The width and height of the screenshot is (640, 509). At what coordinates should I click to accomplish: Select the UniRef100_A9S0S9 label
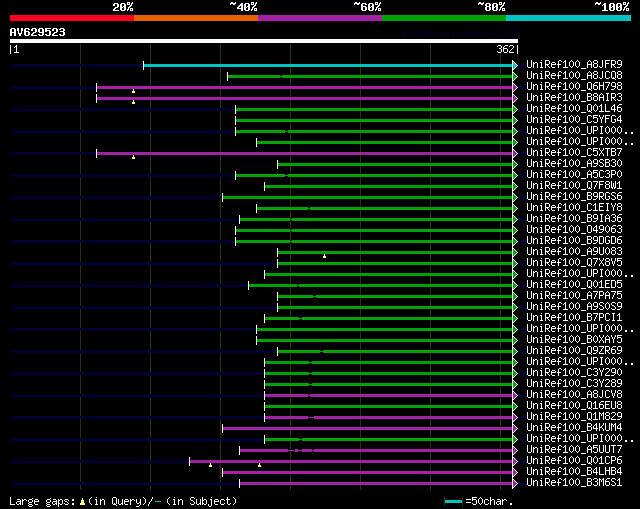click(574, 307)
